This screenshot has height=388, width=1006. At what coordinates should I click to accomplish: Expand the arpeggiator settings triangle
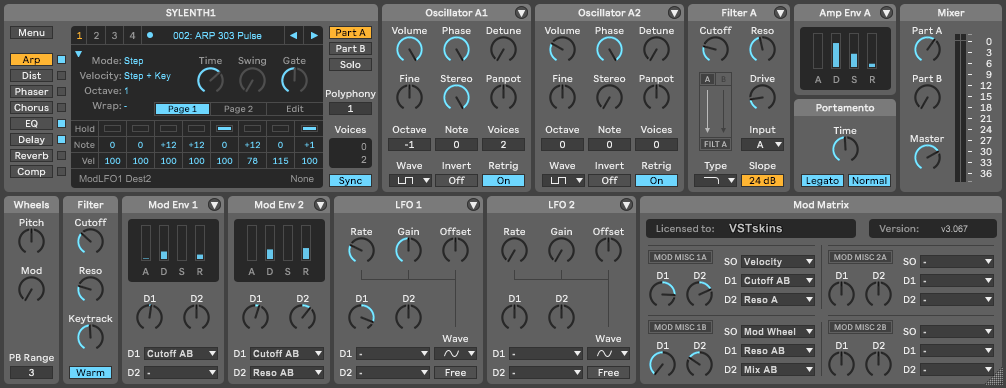79,55
